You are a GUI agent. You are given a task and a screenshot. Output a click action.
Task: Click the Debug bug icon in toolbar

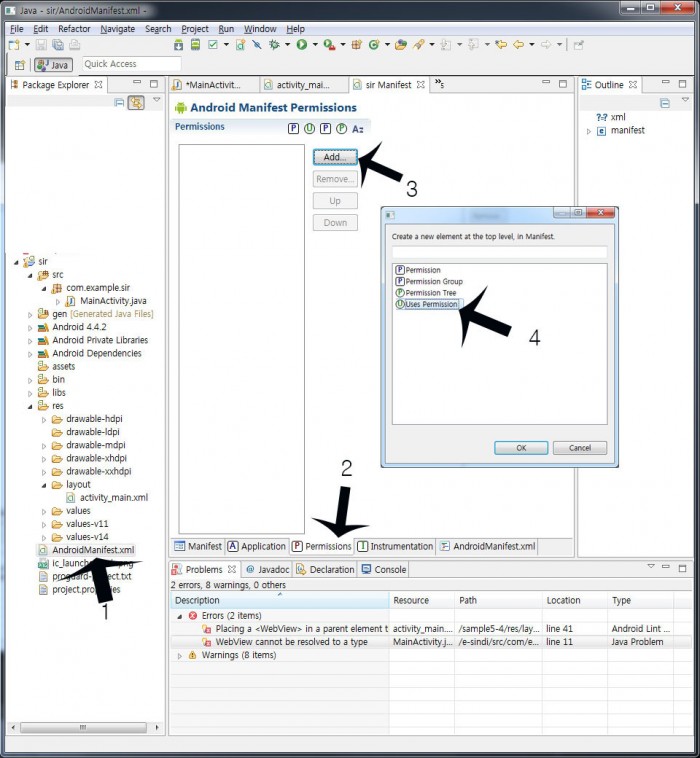pos(274,45)
